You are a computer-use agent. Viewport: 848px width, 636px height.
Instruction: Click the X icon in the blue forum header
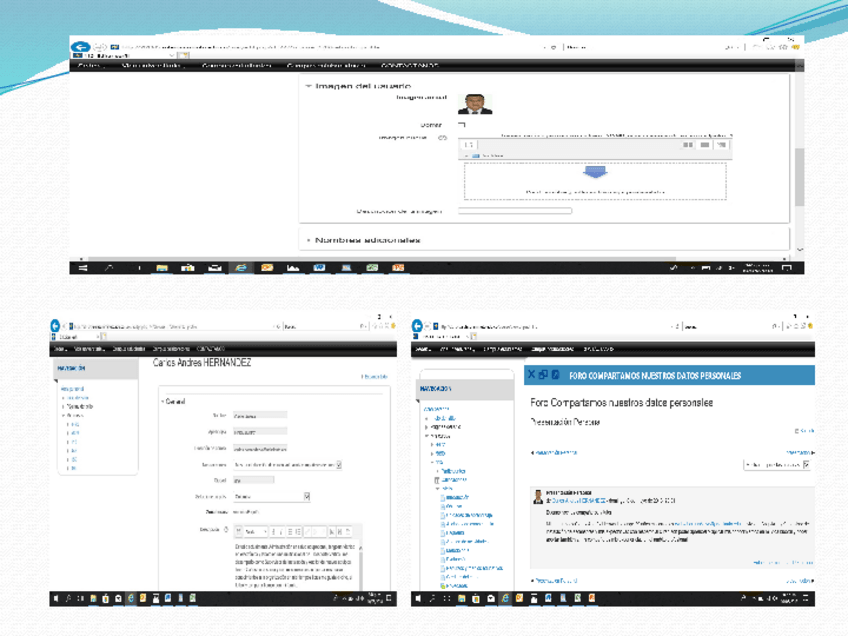point(531,374)
